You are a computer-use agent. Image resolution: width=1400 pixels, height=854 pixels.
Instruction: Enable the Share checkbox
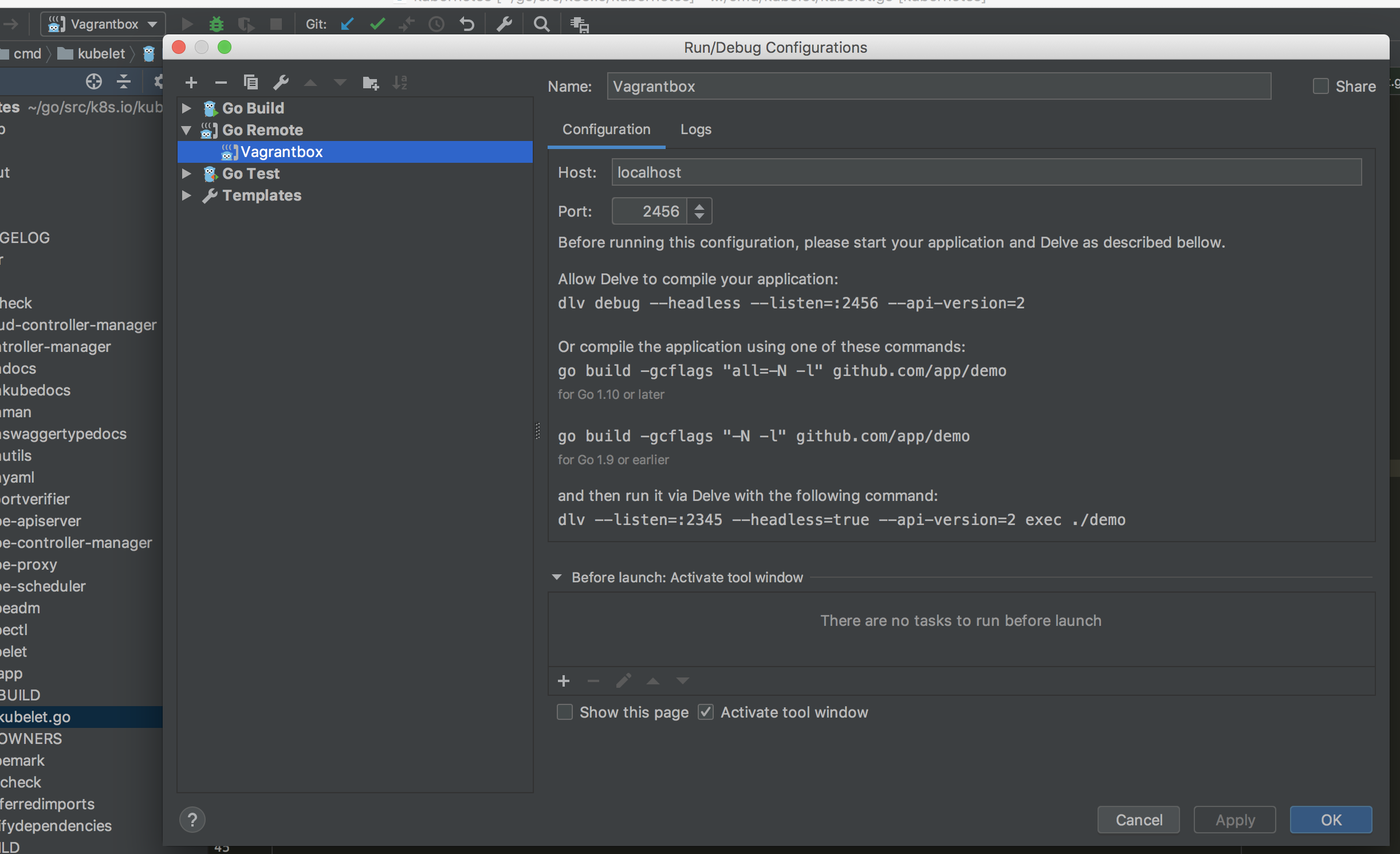(x=1320, y=85)
